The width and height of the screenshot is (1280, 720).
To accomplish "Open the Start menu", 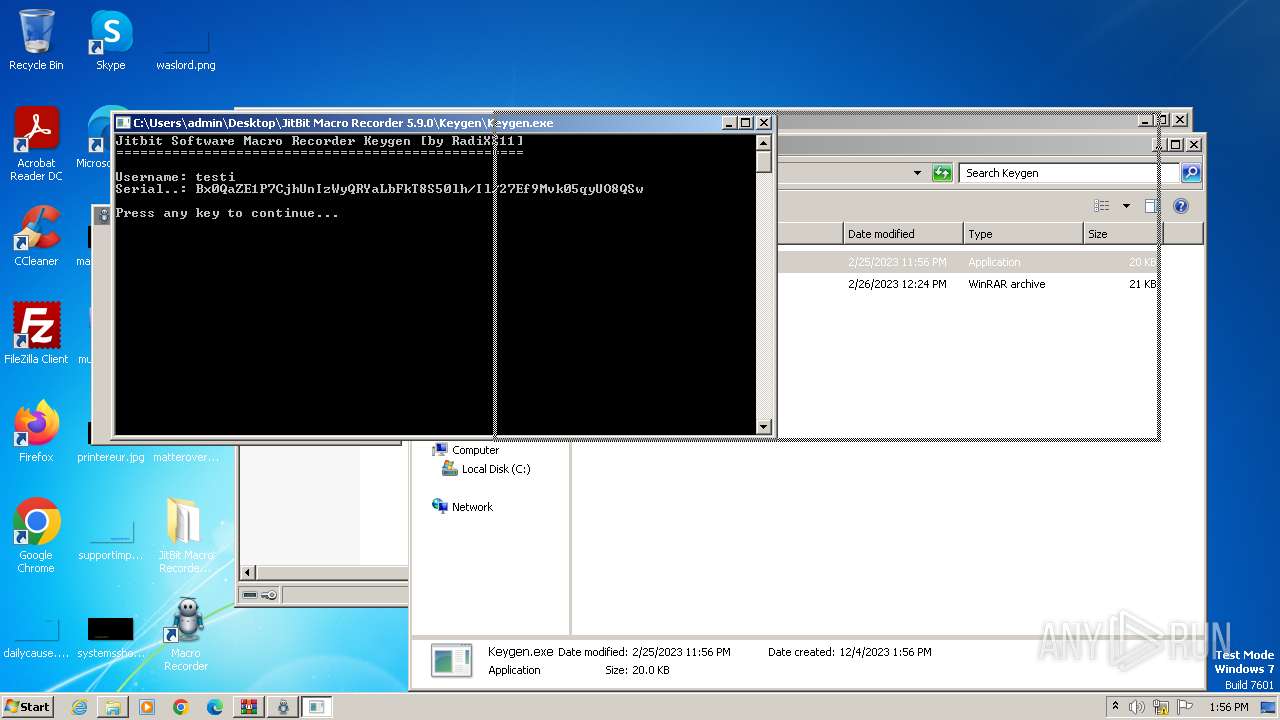I will point(28,706).
